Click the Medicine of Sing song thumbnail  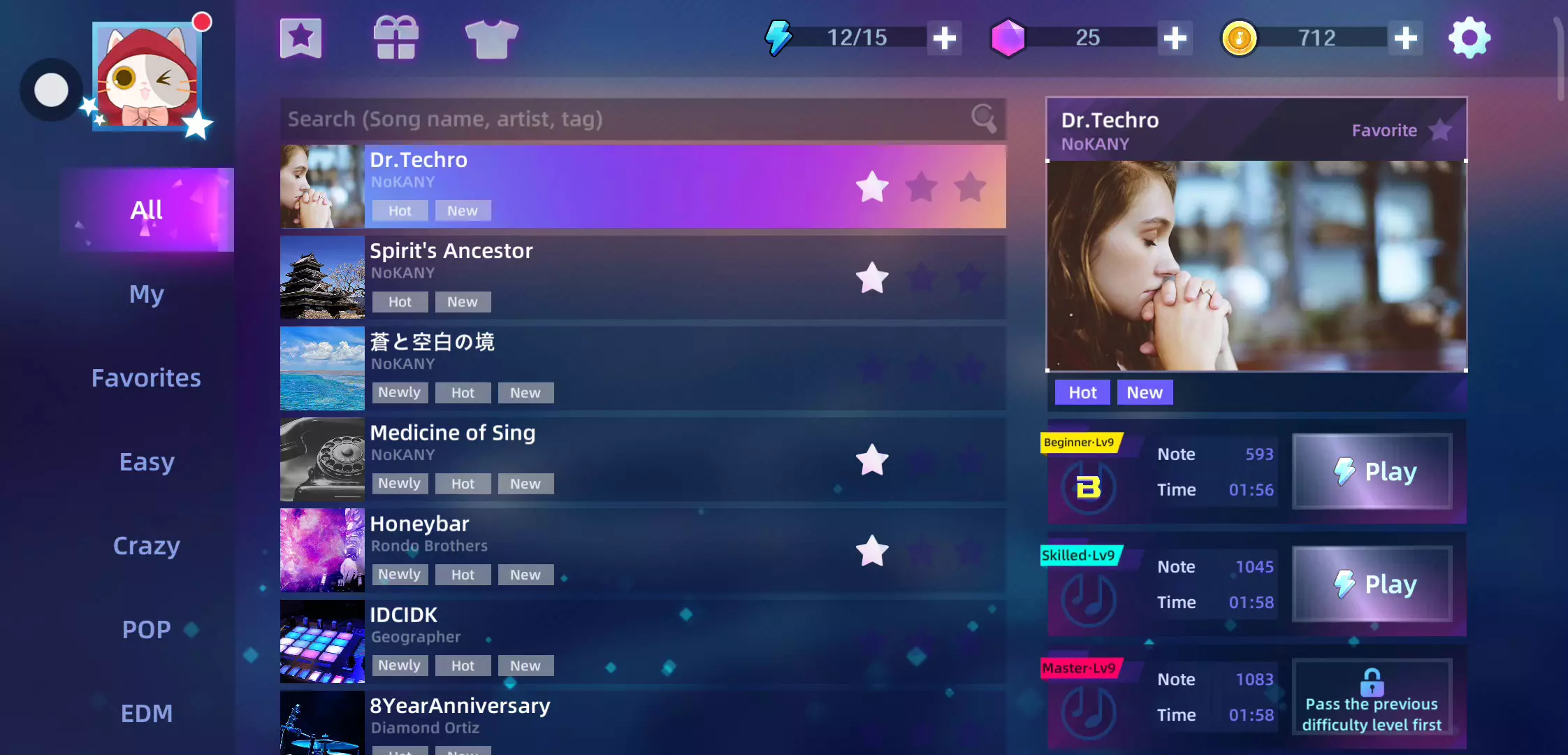pos(322,459)
